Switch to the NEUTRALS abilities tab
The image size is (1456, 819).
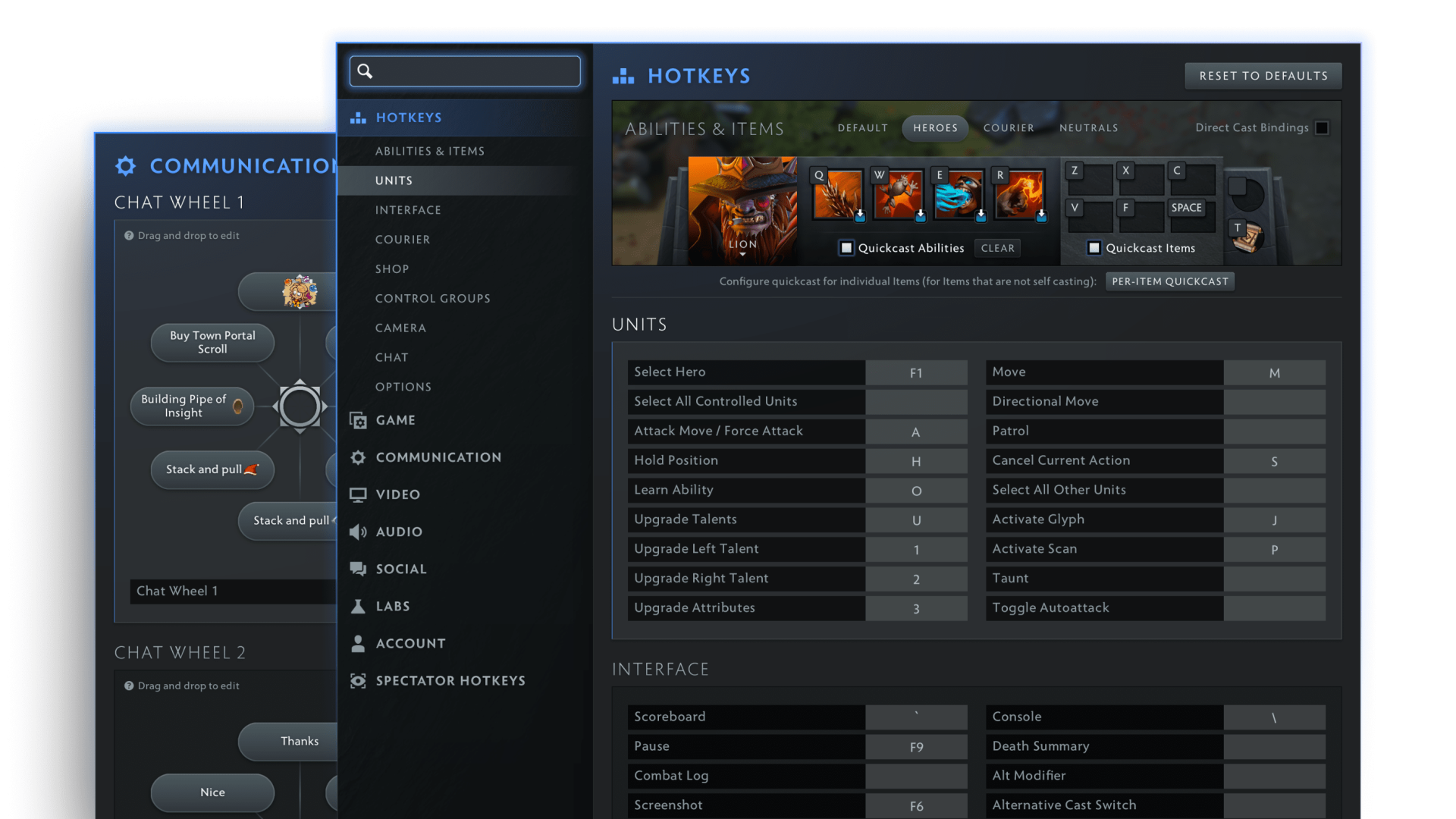click(x=1088, y=128)
